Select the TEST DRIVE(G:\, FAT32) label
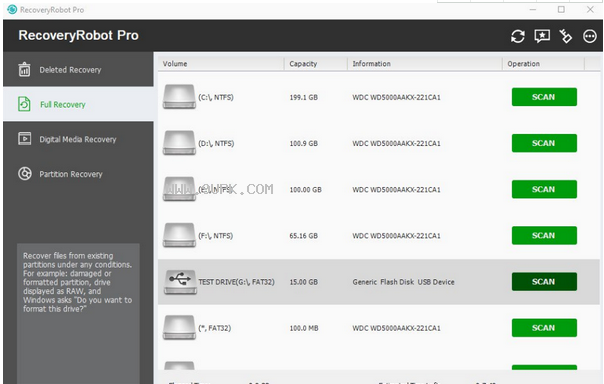Viewport: 604px width, 384px height. [237, 282]
